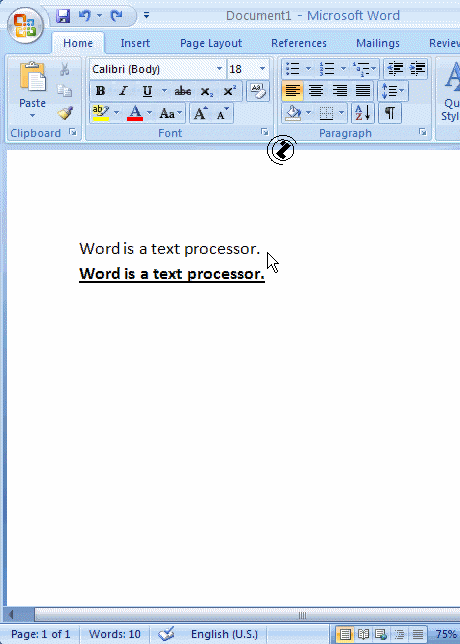The image size is (460, 644).
Task: Open the Page Layout tab
Action: click(211, 43)
